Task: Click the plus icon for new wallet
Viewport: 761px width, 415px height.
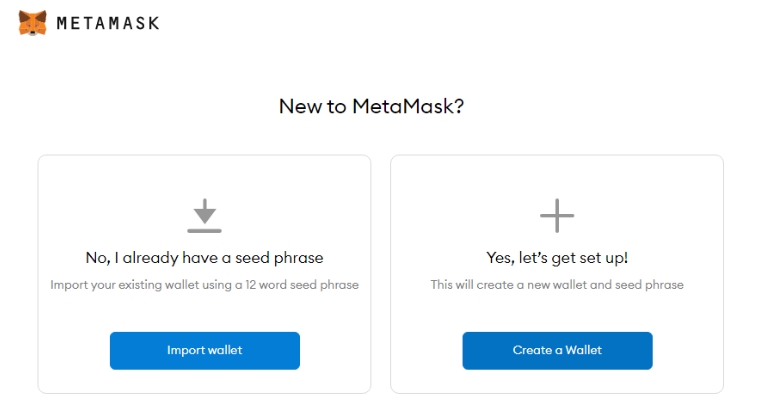Action: pos(557,215)
